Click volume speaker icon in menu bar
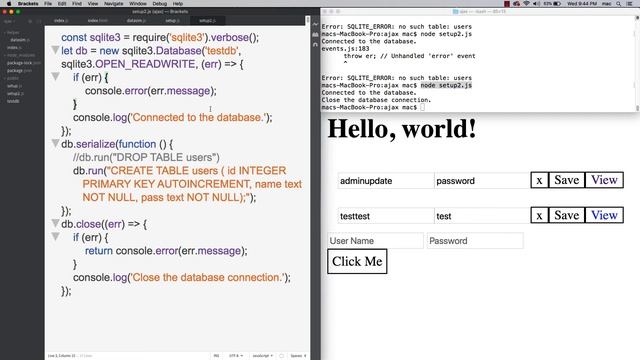The height and width of the screenshot is (360, 640). click(x=536, y=3)
